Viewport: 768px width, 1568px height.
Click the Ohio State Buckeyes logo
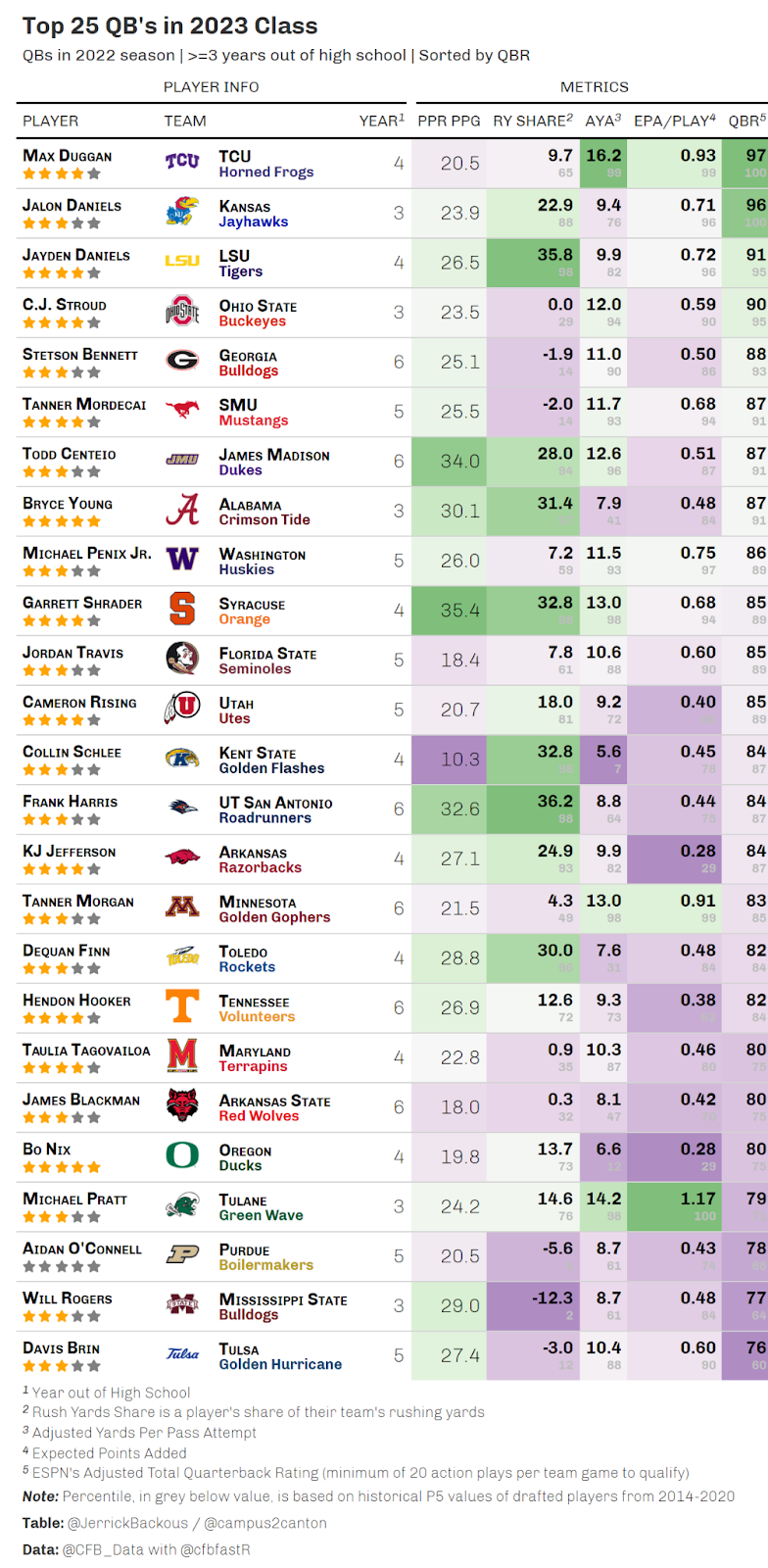tap(182, 311)
